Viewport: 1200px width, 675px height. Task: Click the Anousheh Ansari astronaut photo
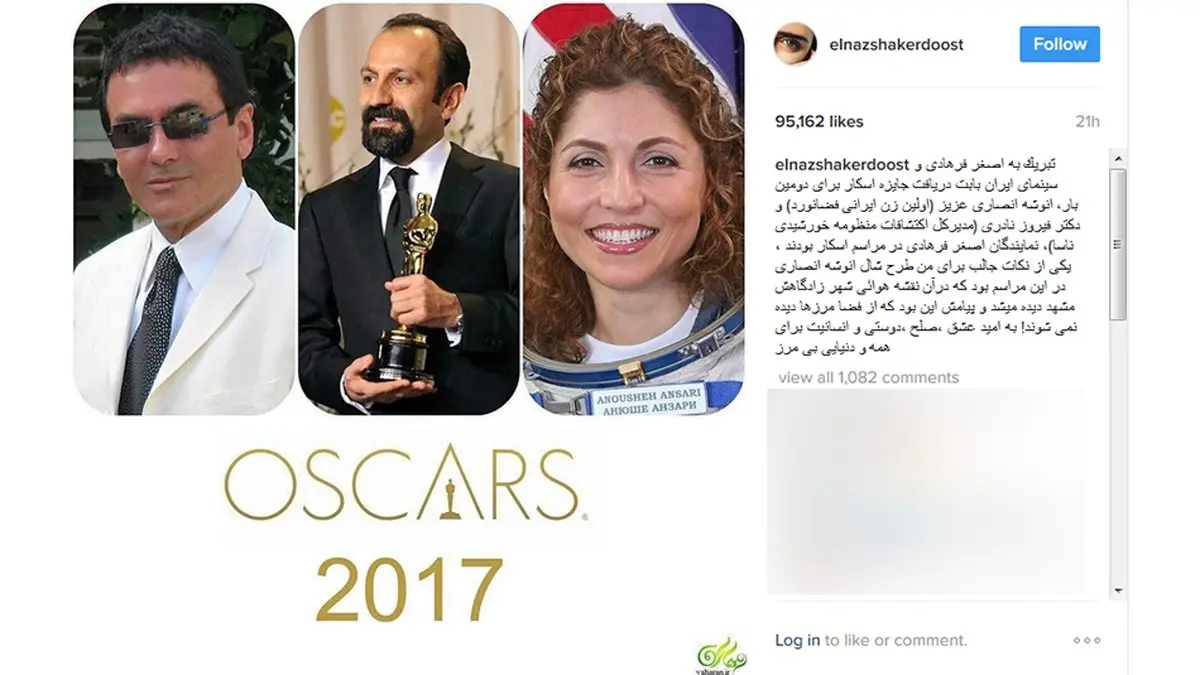(634, 209)
